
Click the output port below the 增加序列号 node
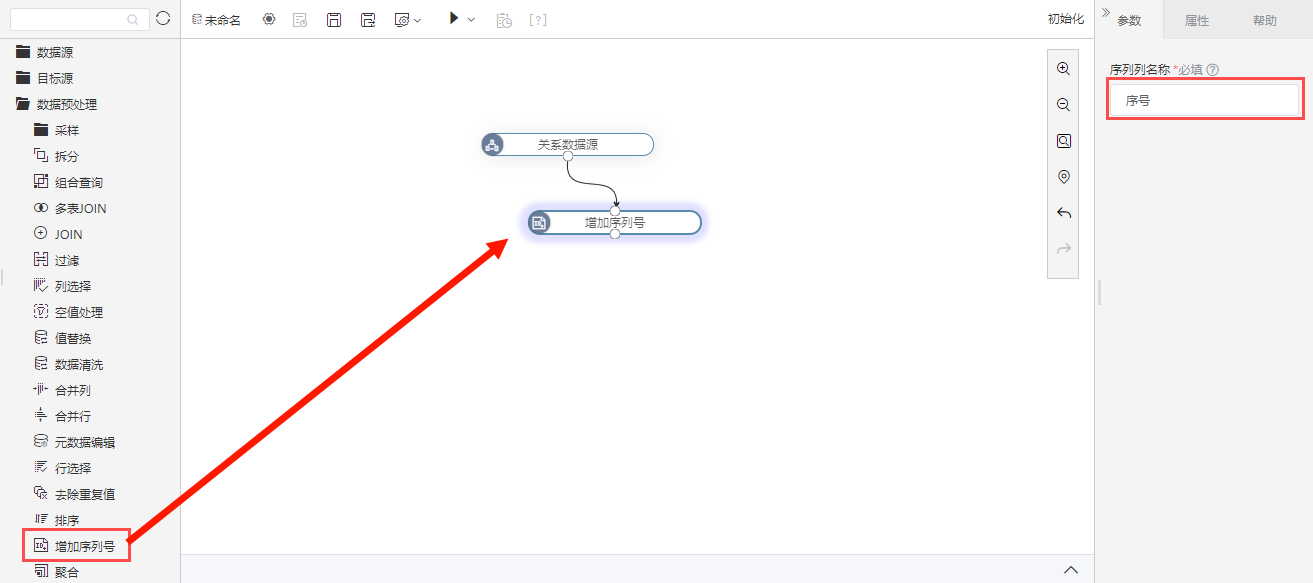(615, 234)
